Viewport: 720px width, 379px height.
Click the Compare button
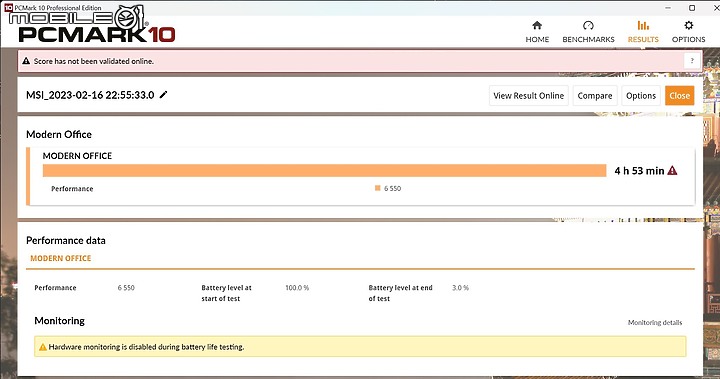tap(595, 96)
